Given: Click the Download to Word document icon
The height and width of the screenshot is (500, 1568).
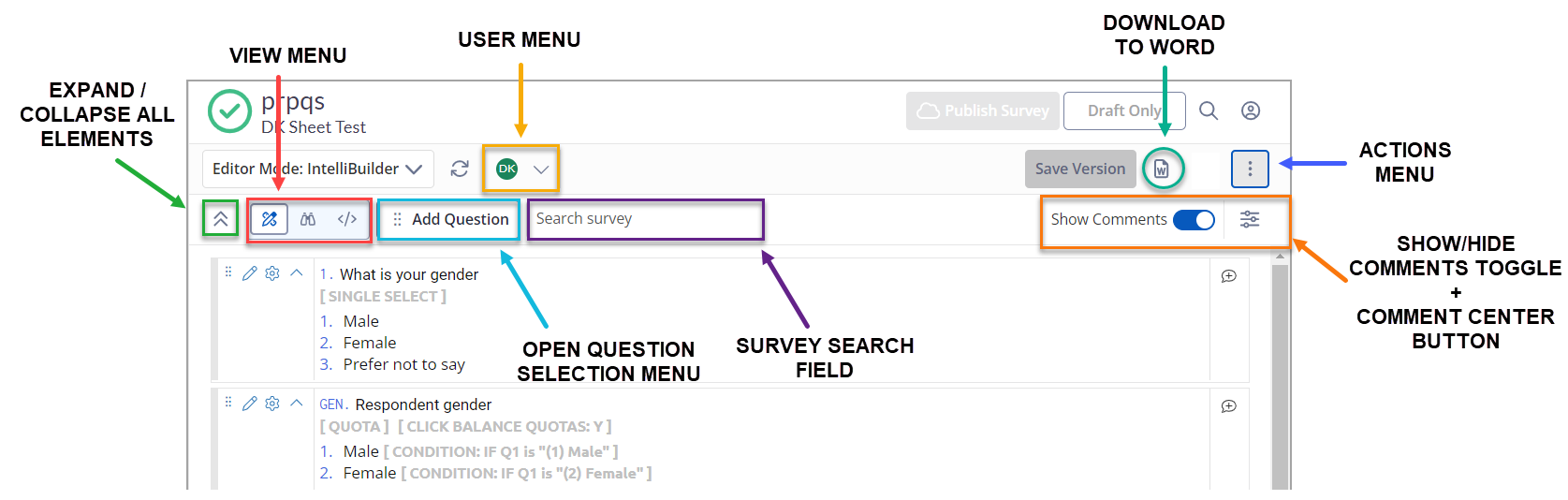Looking at the screenshot, I should point(1162,169).
